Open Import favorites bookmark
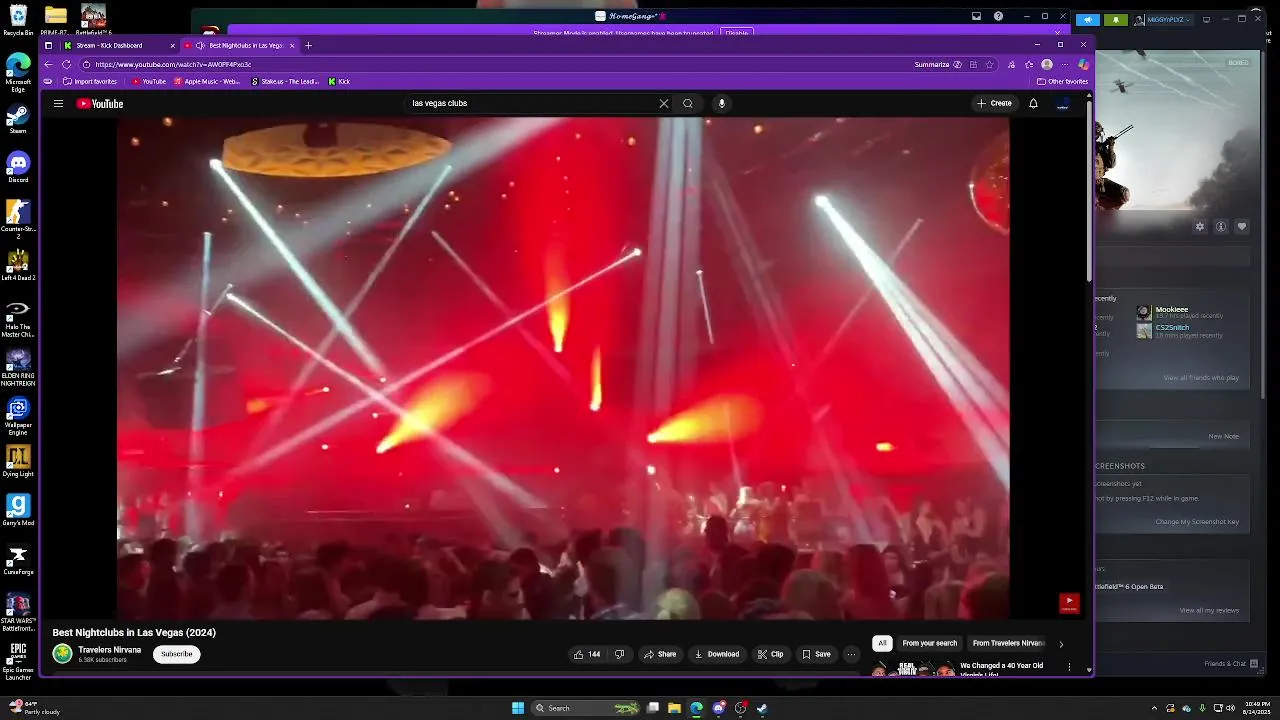Screen dimensions: 1280x720 (x=90, y=81)
